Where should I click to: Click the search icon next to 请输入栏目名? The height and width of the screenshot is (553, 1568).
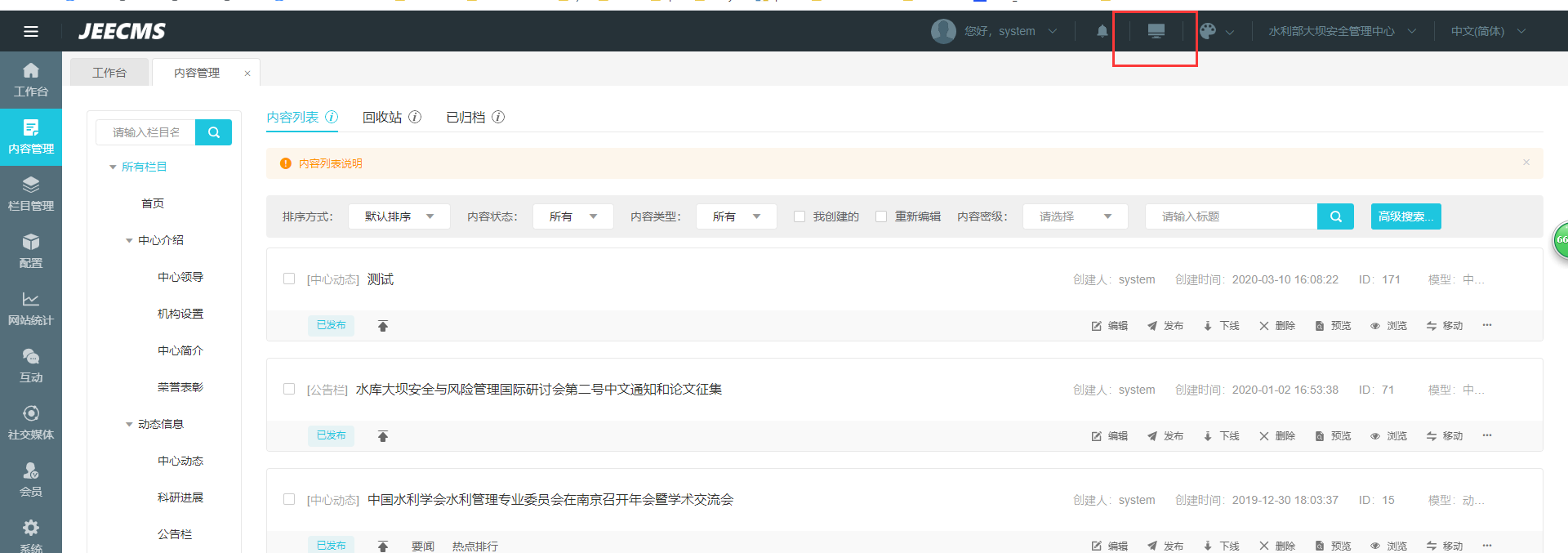(x=213, y=132)
